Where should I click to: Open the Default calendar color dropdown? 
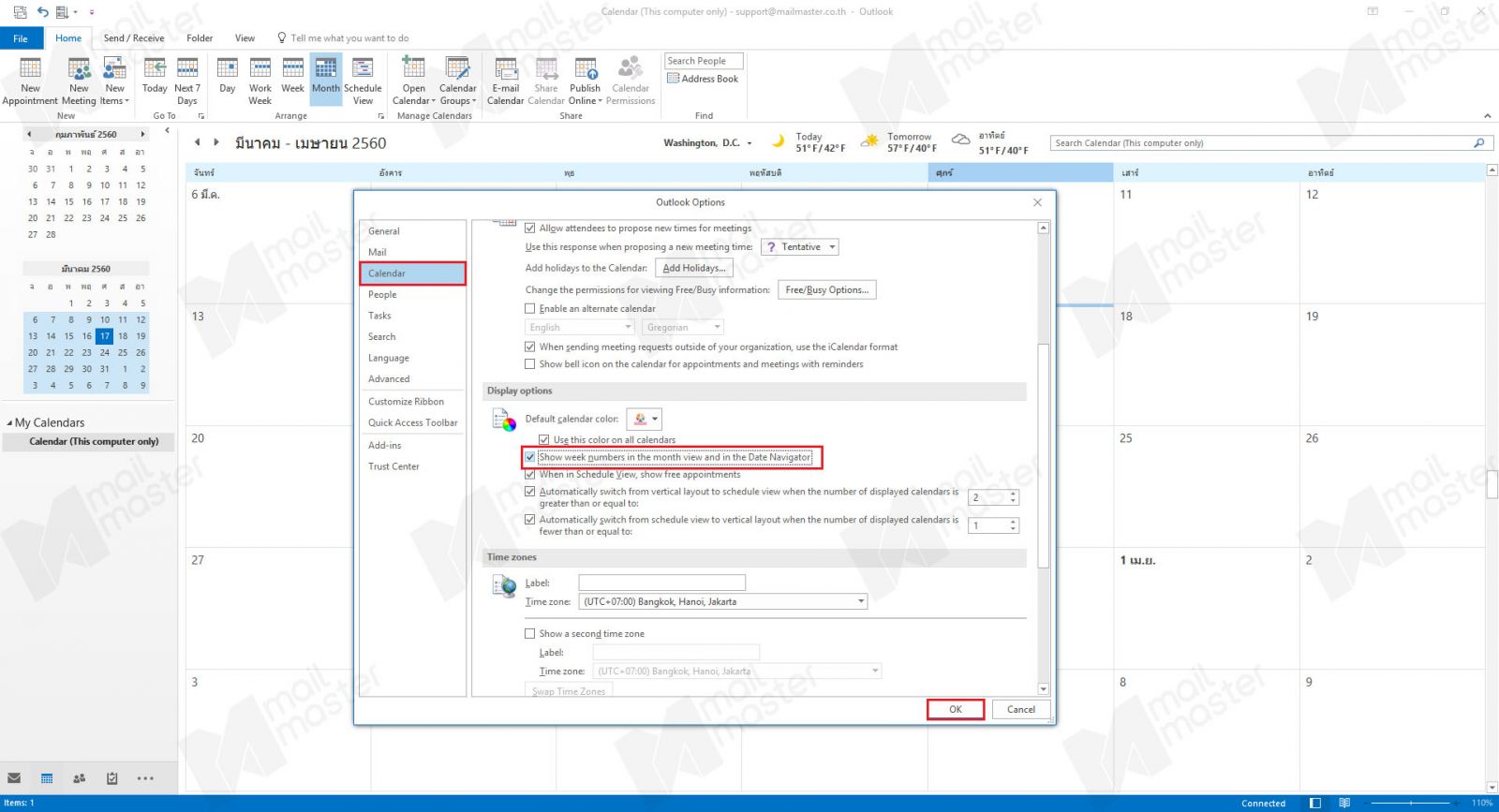point(644,419)
